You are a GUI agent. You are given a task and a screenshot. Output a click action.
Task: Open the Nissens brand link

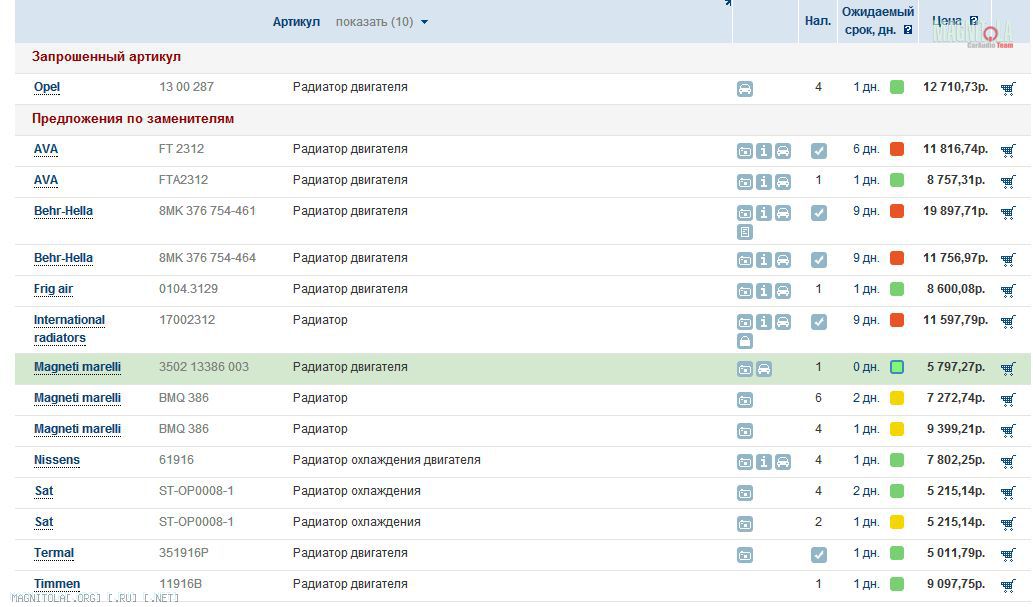57,460
